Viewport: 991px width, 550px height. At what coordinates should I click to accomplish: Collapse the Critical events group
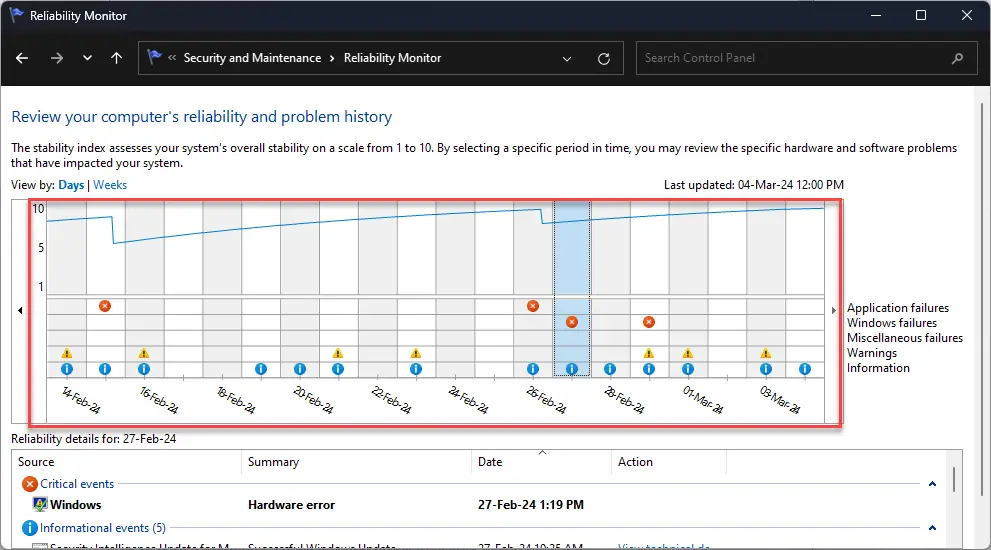(x=932, y=484)
